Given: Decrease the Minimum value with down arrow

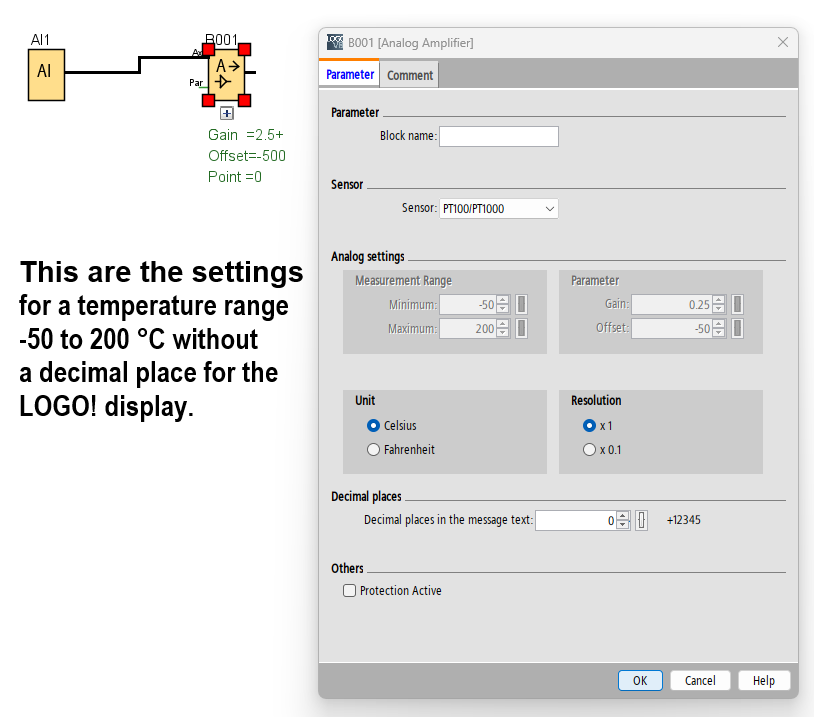Looking at the screenshot, I should coord(503,309).
